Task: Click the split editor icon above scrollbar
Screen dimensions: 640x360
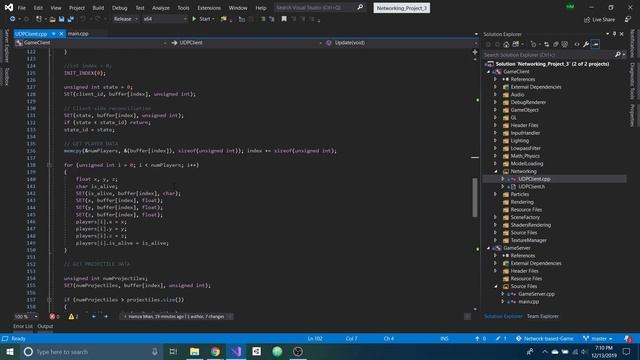Action: pos(475,52)
